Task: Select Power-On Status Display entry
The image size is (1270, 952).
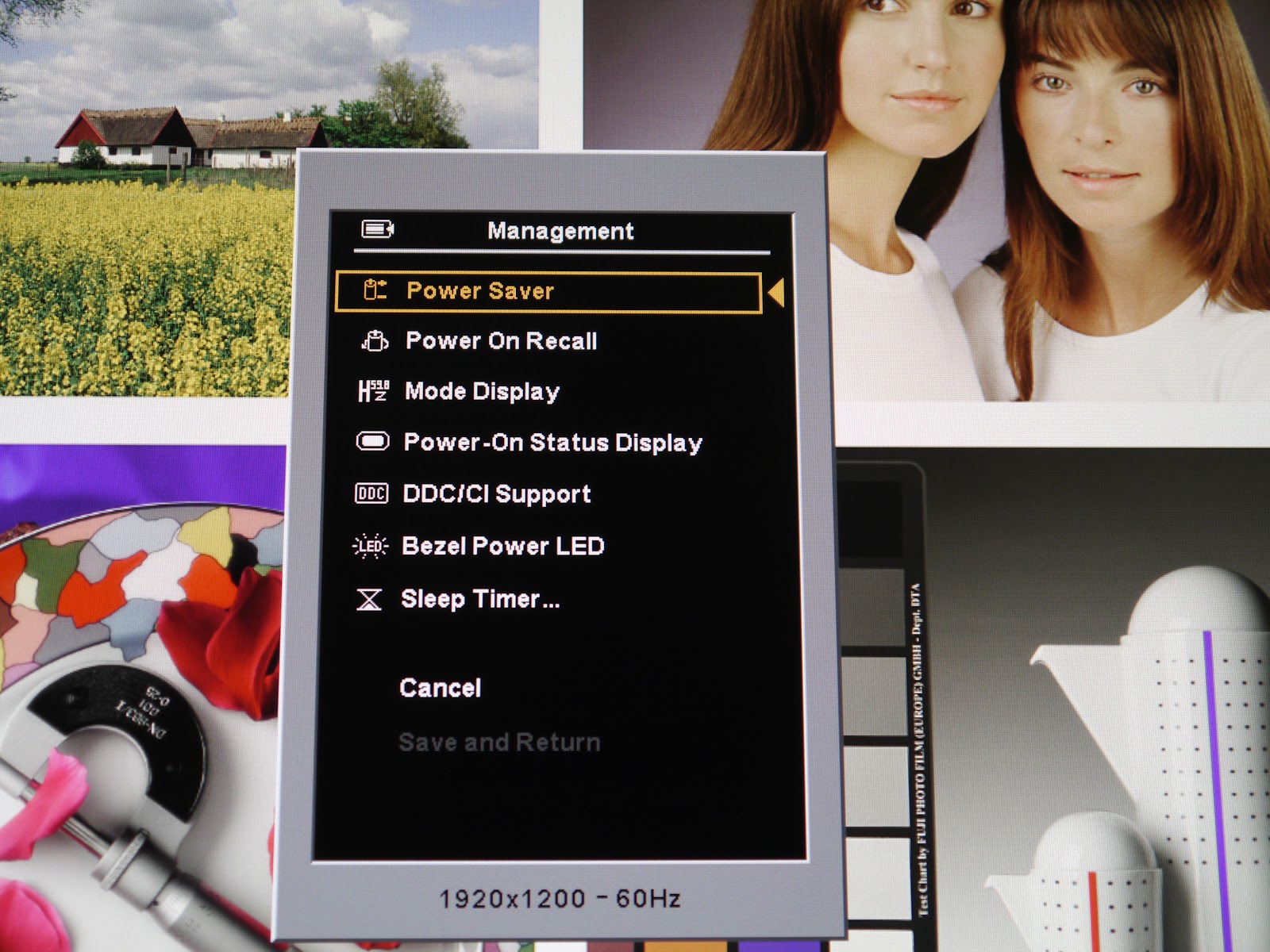Action: coord(552,442)
